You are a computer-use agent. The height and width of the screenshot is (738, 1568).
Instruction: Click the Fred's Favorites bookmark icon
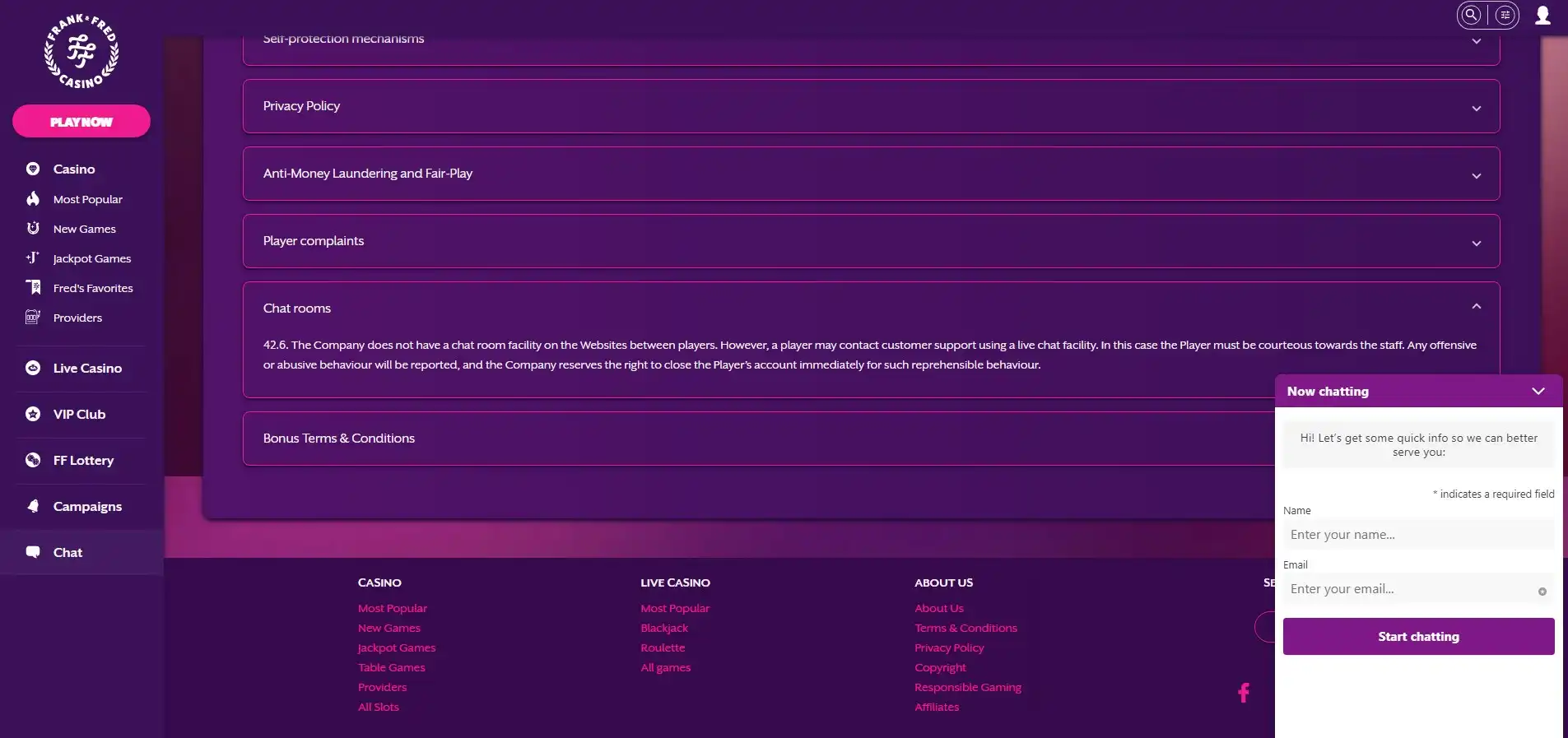[34, 288]
